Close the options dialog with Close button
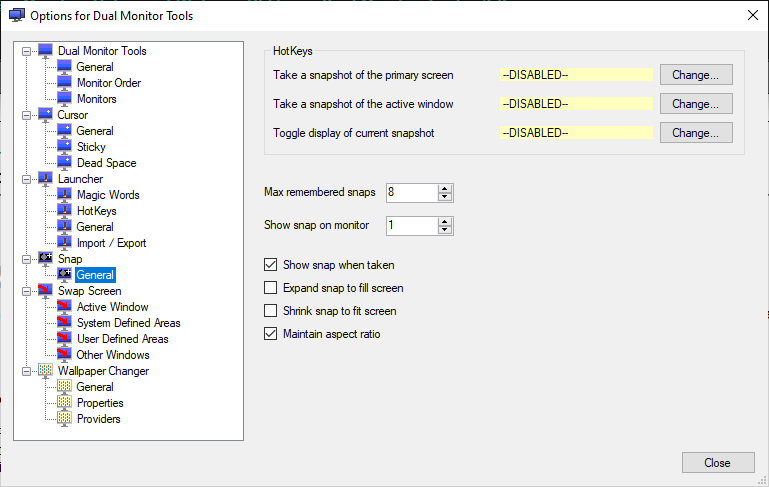Viewport: 769px width, 487px height. coord(718,462)
